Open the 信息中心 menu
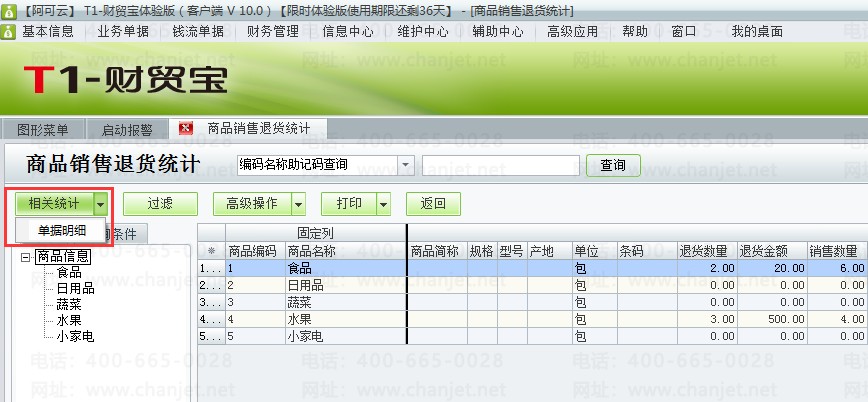 coord(348,32)
